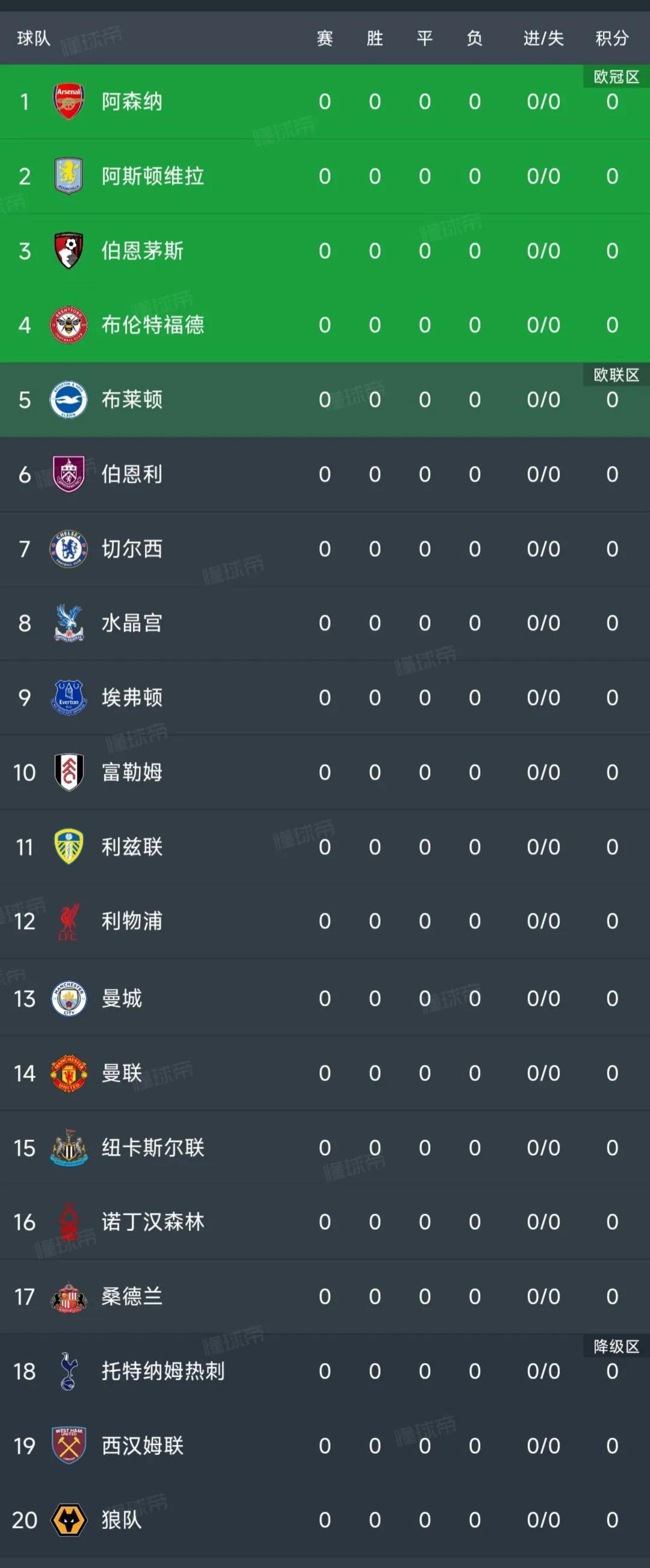Tap the Bournemouth club crest
This screenshot has width=650, height=1568.
69,250
